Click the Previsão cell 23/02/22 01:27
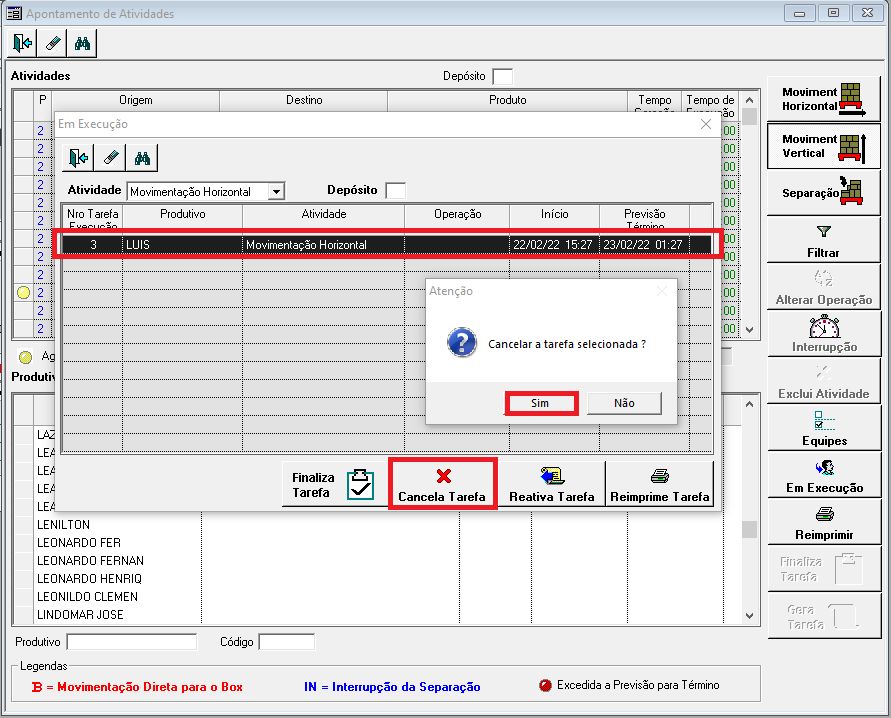The image size is (891, 718). click(x=643, y=245)
